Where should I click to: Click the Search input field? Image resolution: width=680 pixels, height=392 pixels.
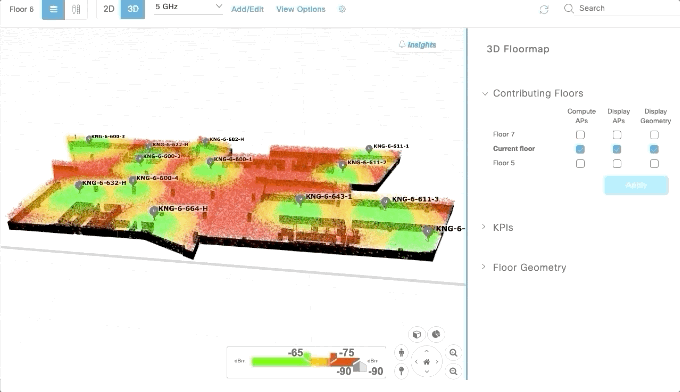tap(628, 8)
